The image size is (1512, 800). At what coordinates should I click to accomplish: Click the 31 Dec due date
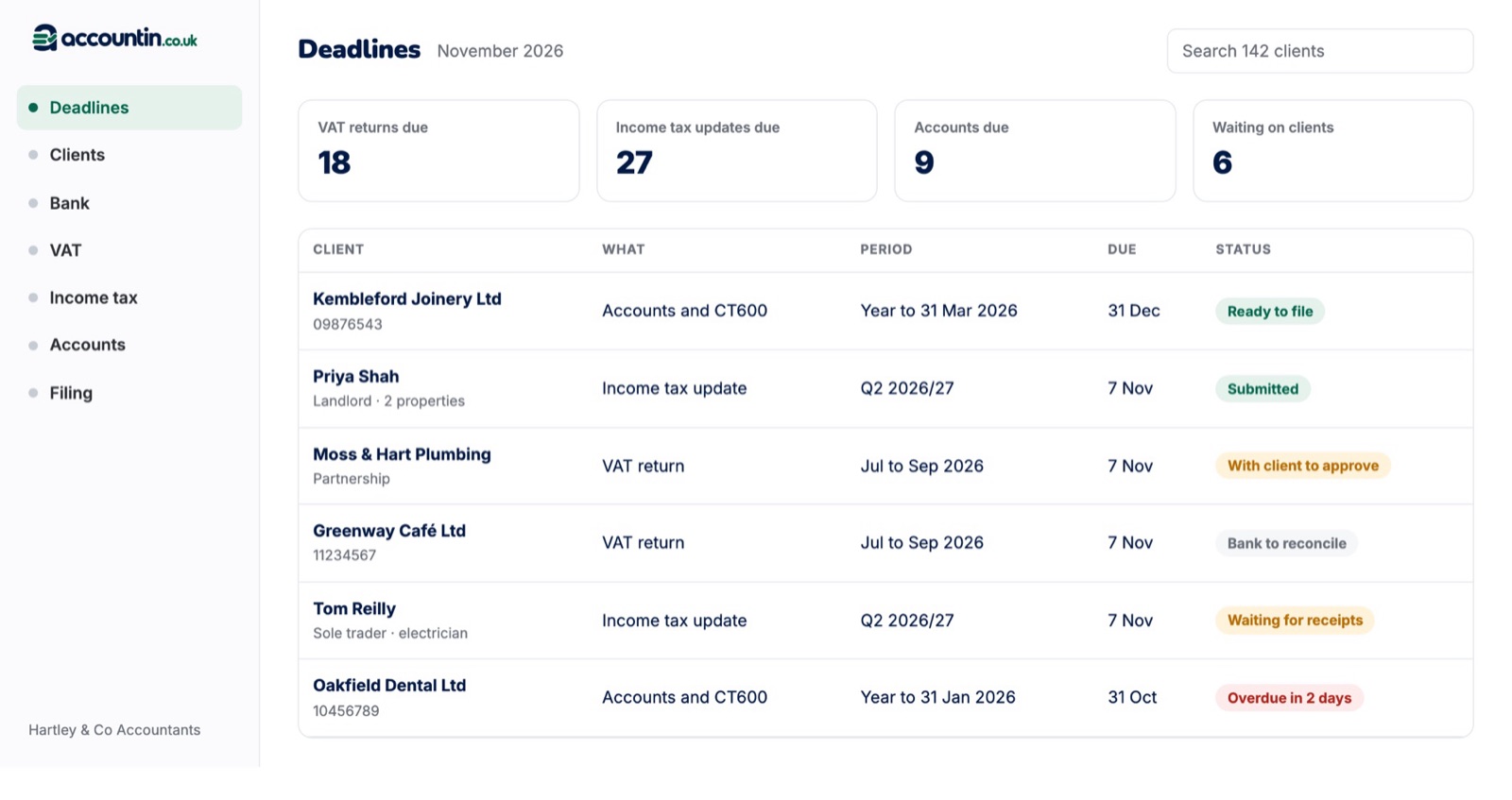pos(1134,311)
